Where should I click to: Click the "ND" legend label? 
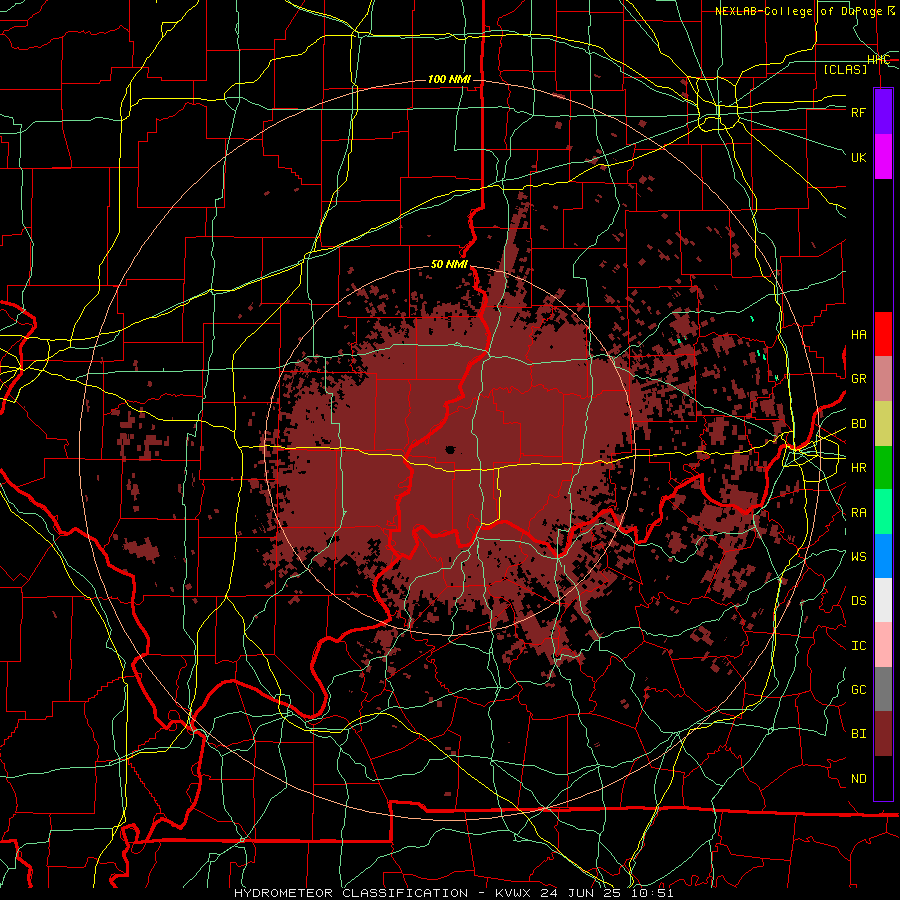[x=858, y=779]
